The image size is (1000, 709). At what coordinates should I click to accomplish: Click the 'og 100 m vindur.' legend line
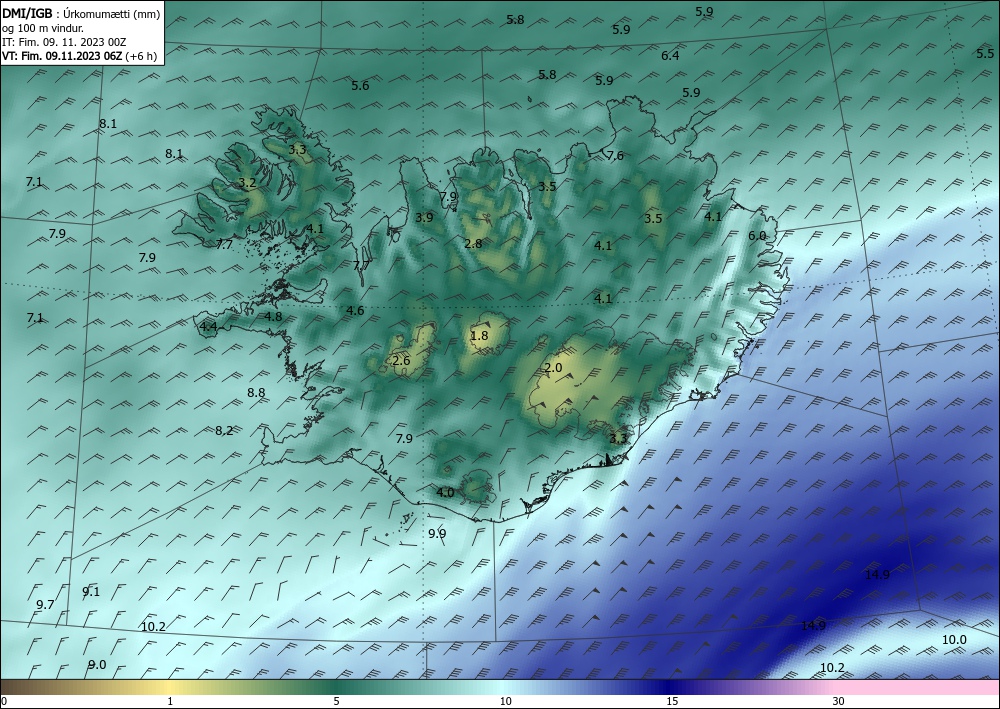[x=43, y=27]
